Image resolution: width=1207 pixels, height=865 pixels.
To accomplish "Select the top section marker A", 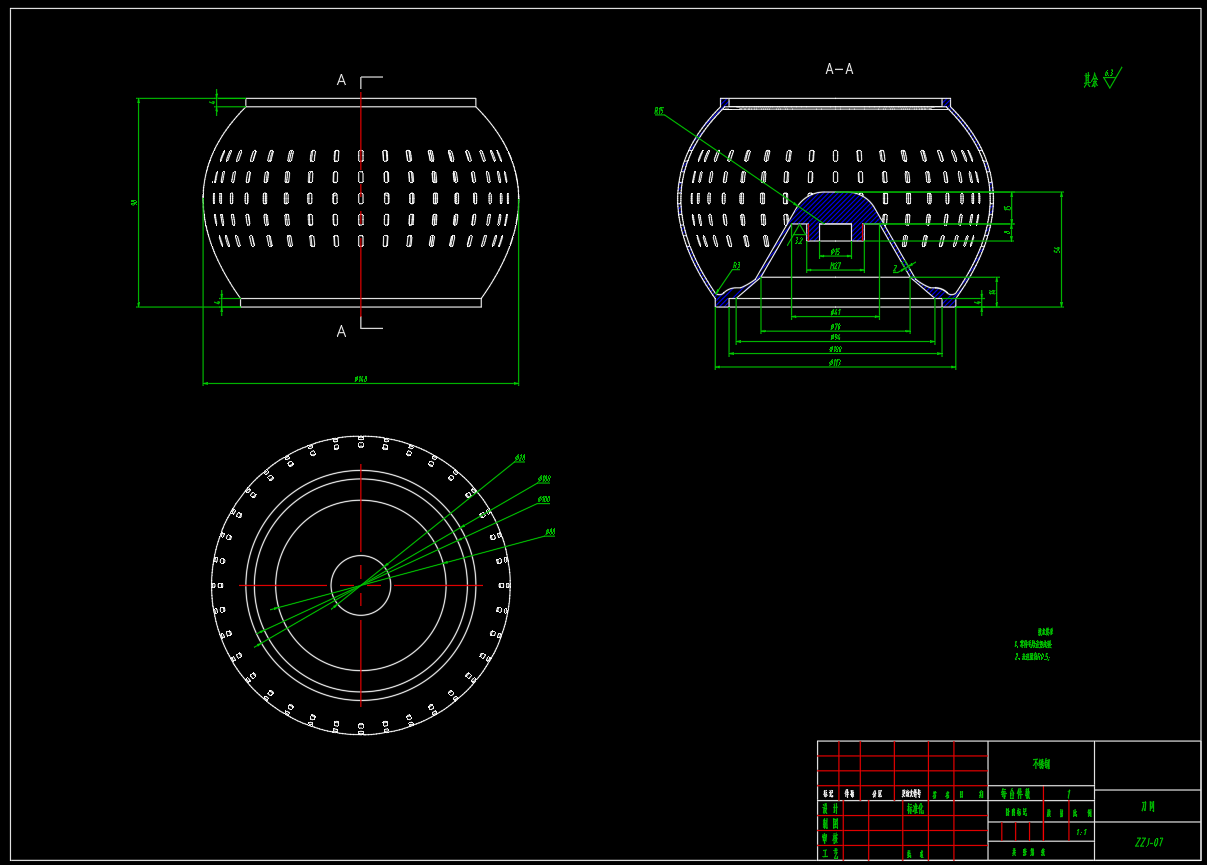I will click(x=341, y=80).
